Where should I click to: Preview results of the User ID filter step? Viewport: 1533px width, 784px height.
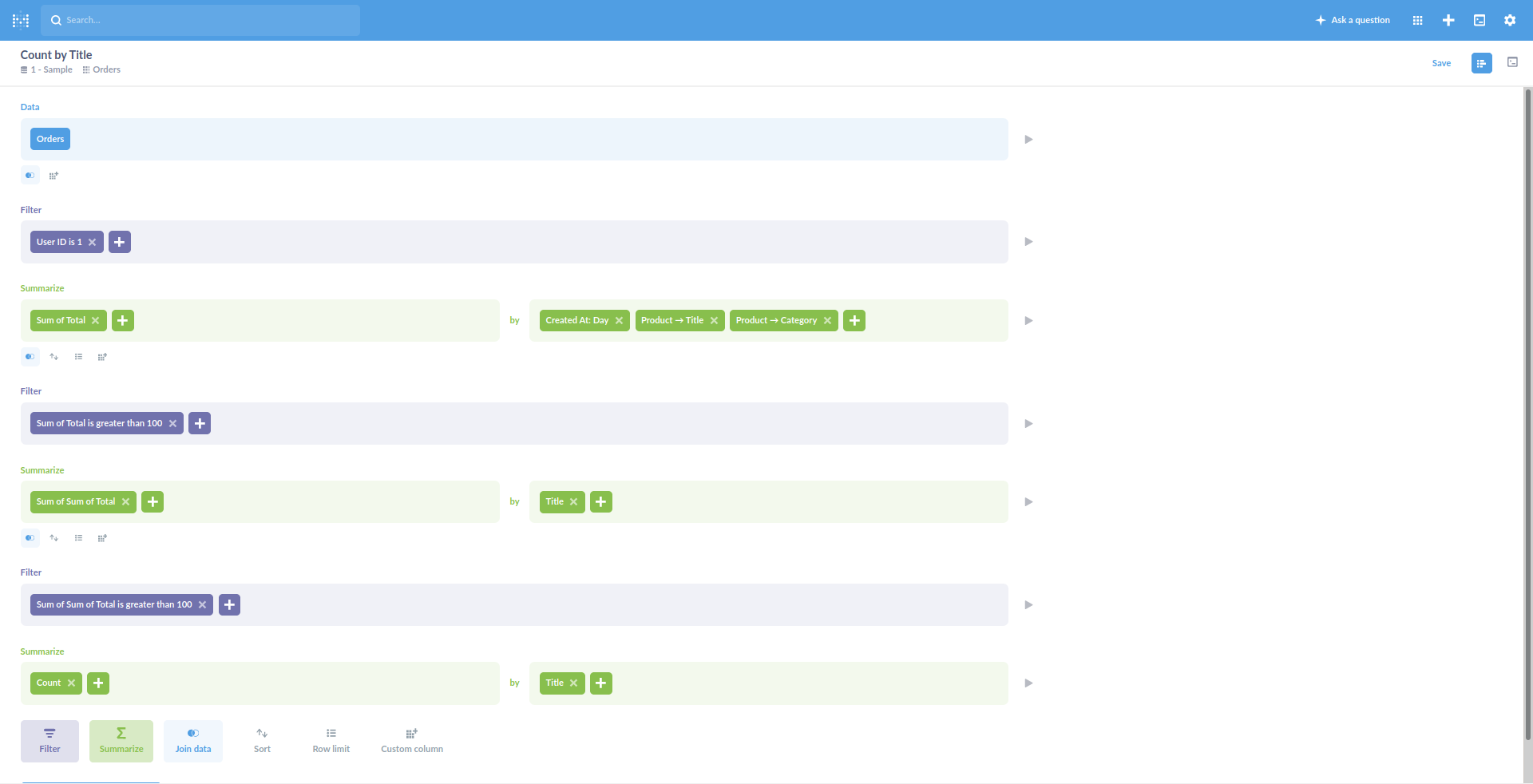point(1028,242)
